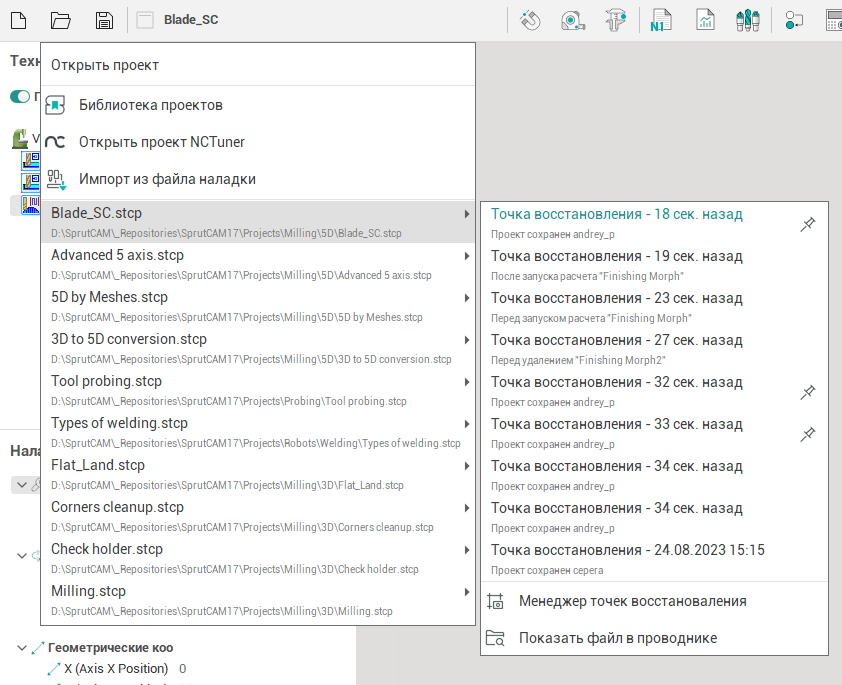Screen dimensions: 842x685
Task: Pin the restore point from 32 seconds ago
Action: pyautogui.click(x=808, y=393)
